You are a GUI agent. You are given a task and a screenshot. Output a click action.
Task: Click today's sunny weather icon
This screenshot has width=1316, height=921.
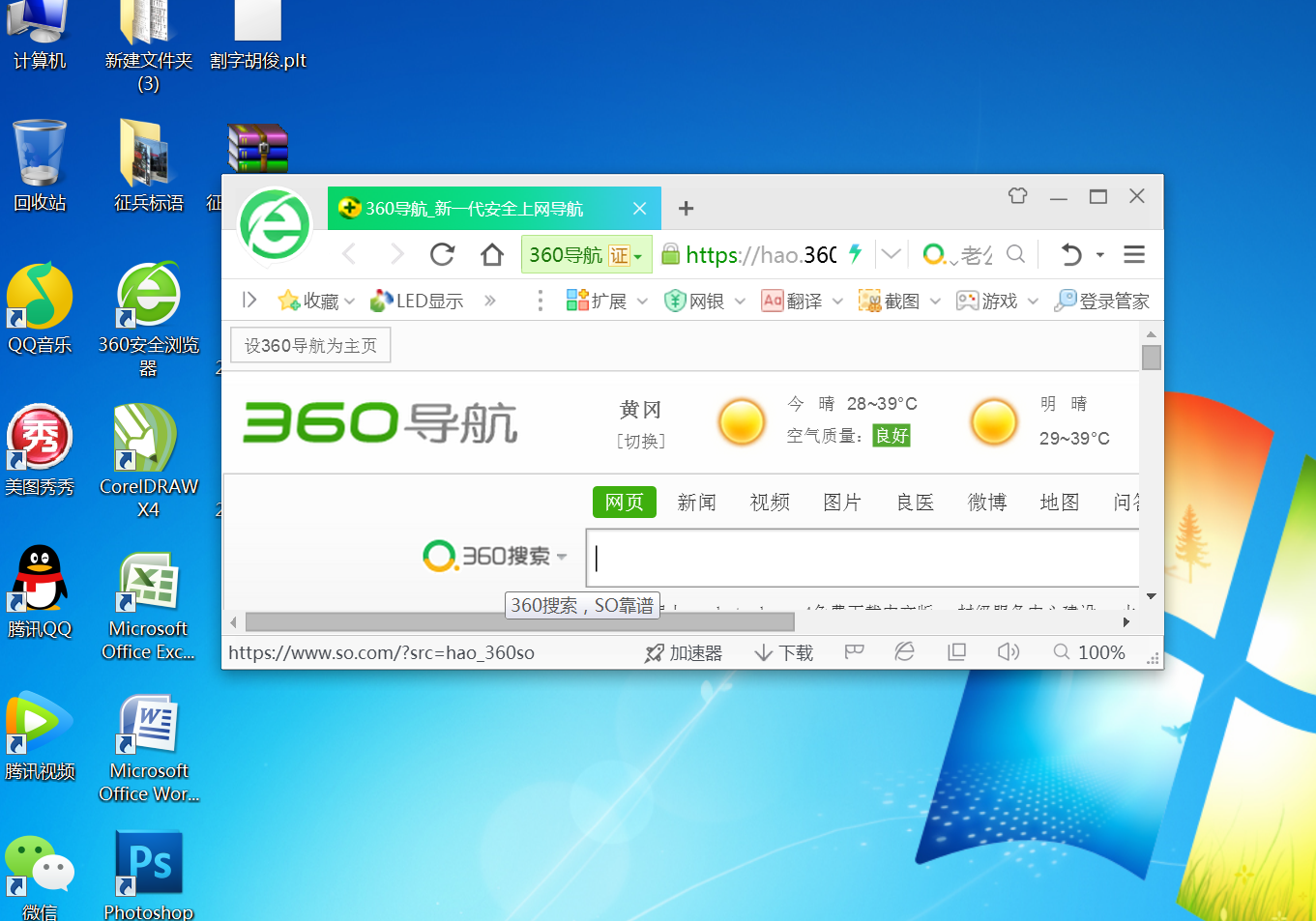pyautogui.click(x=742, y=421)
